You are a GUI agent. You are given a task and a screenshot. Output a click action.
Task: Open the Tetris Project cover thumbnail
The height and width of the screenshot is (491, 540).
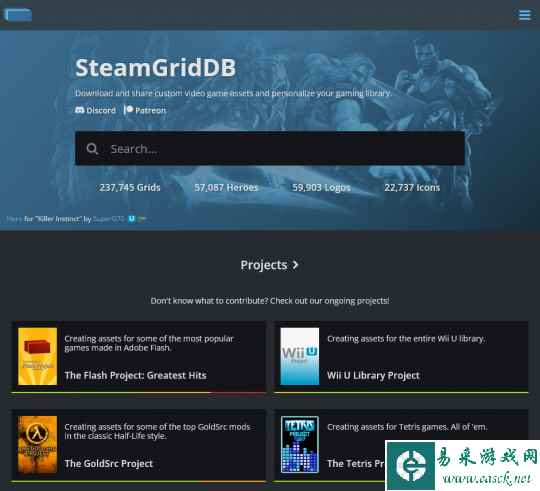pos(300,444)
